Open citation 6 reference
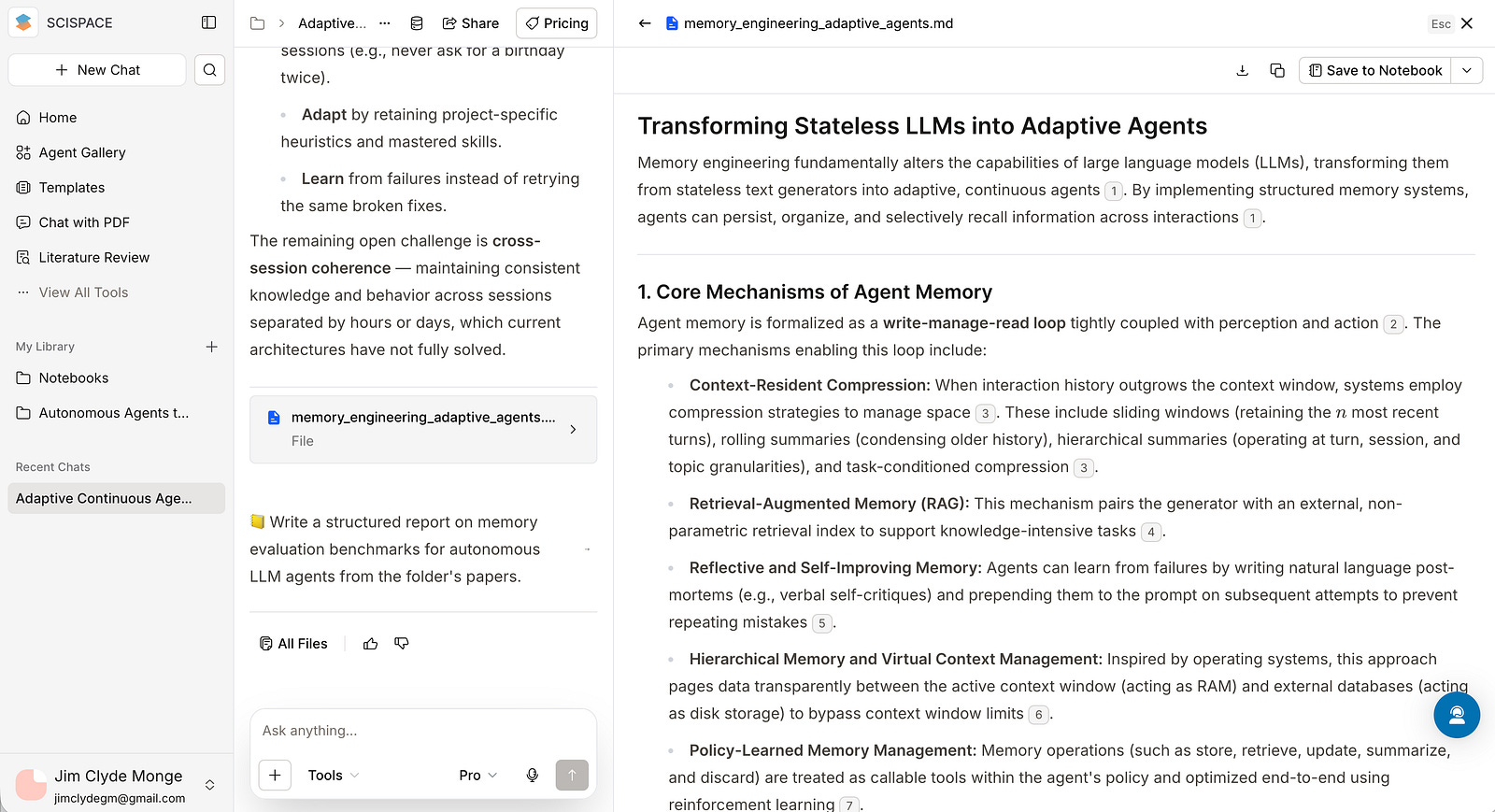This screenshot has height=812, width=1495. 1038,715
